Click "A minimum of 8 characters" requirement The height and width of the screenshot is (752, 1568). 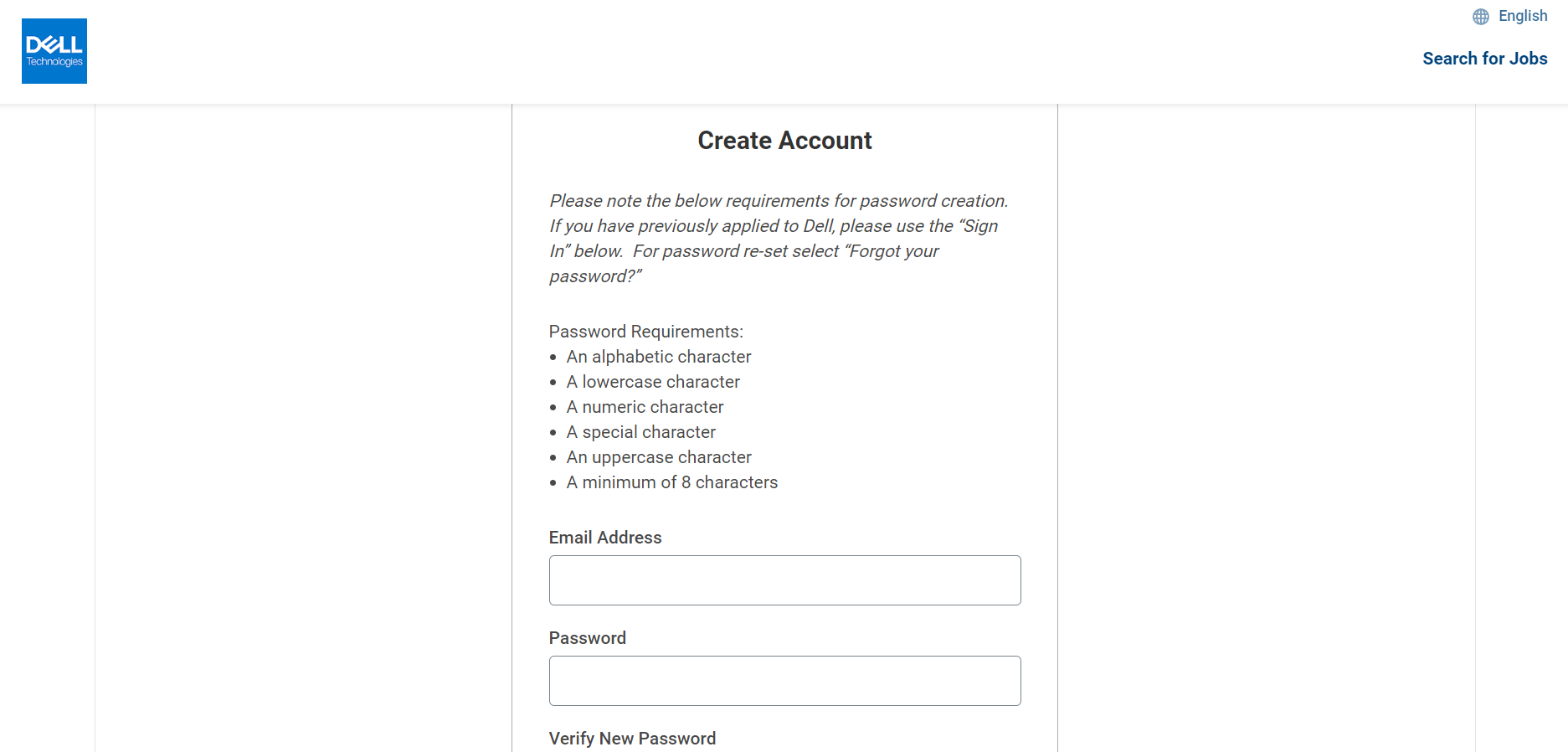pos(671,482)
